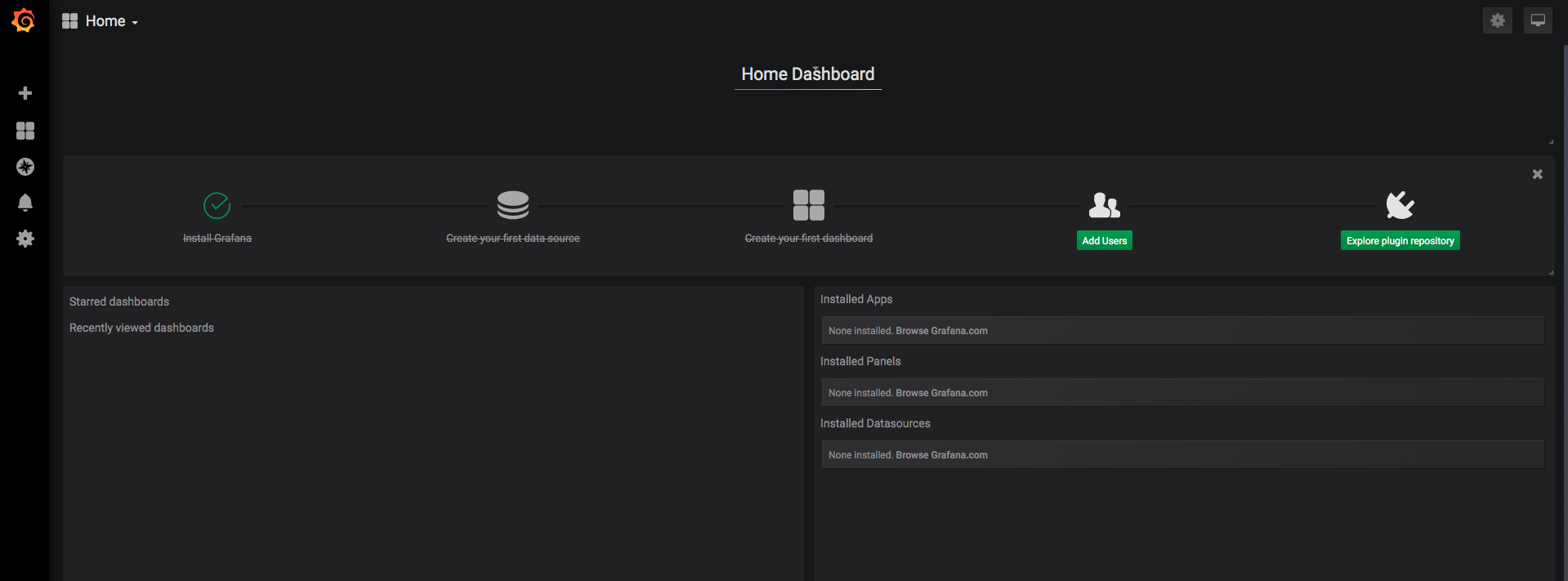Image resolution: width=1568 pixels, height=581 pixels.
Task: Open Browse Grafana.com under Installed Panels
Action: point(941,393)
